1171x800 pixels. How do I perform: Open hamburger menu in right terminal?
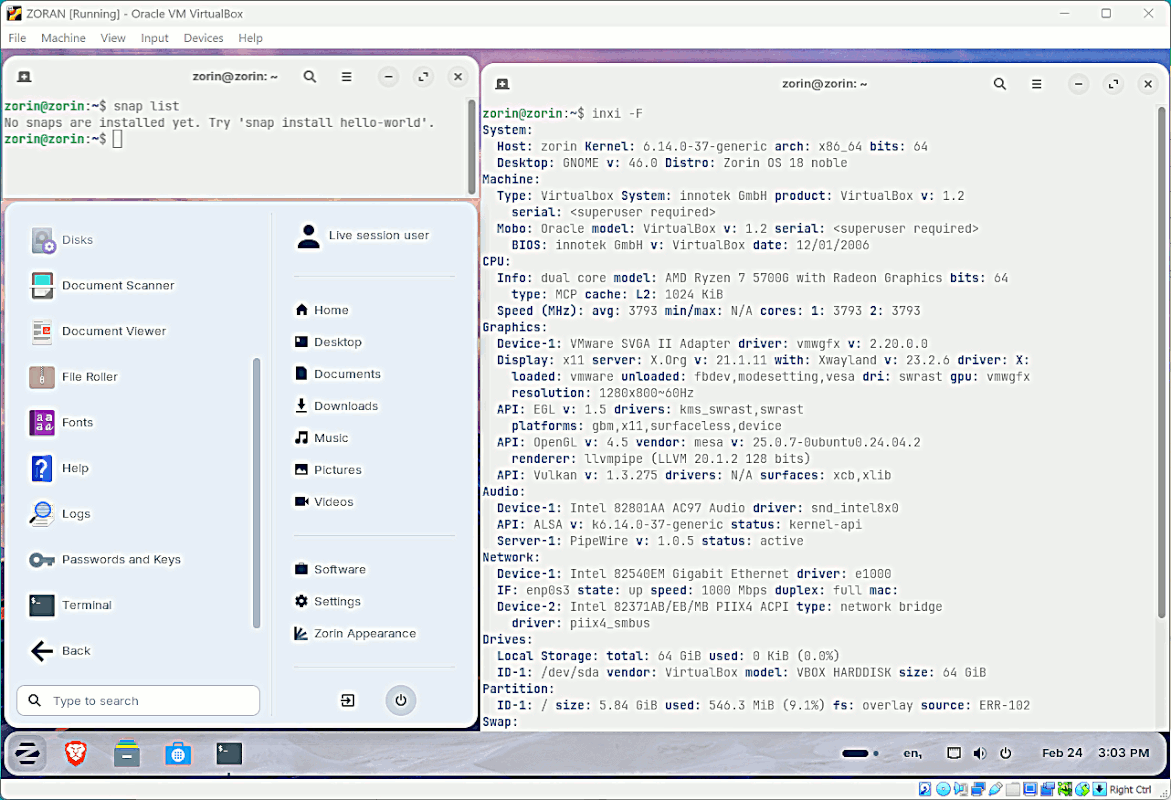tap(1037, 84)
